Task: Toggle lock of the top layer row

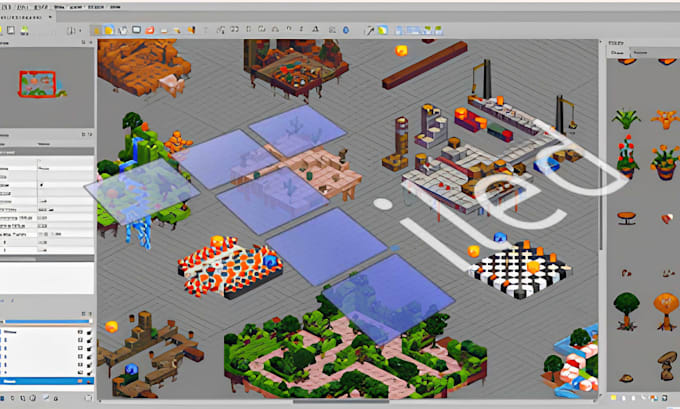Action: 89,332
